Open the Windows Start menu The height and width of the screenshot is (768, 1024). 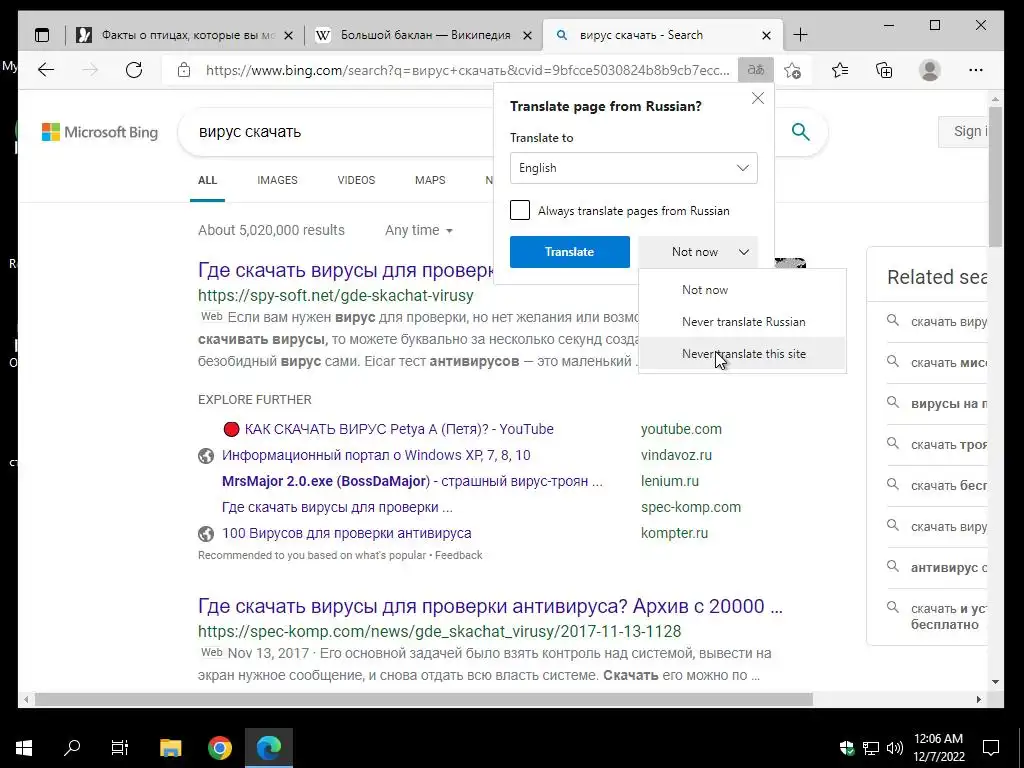click(24, 747)
